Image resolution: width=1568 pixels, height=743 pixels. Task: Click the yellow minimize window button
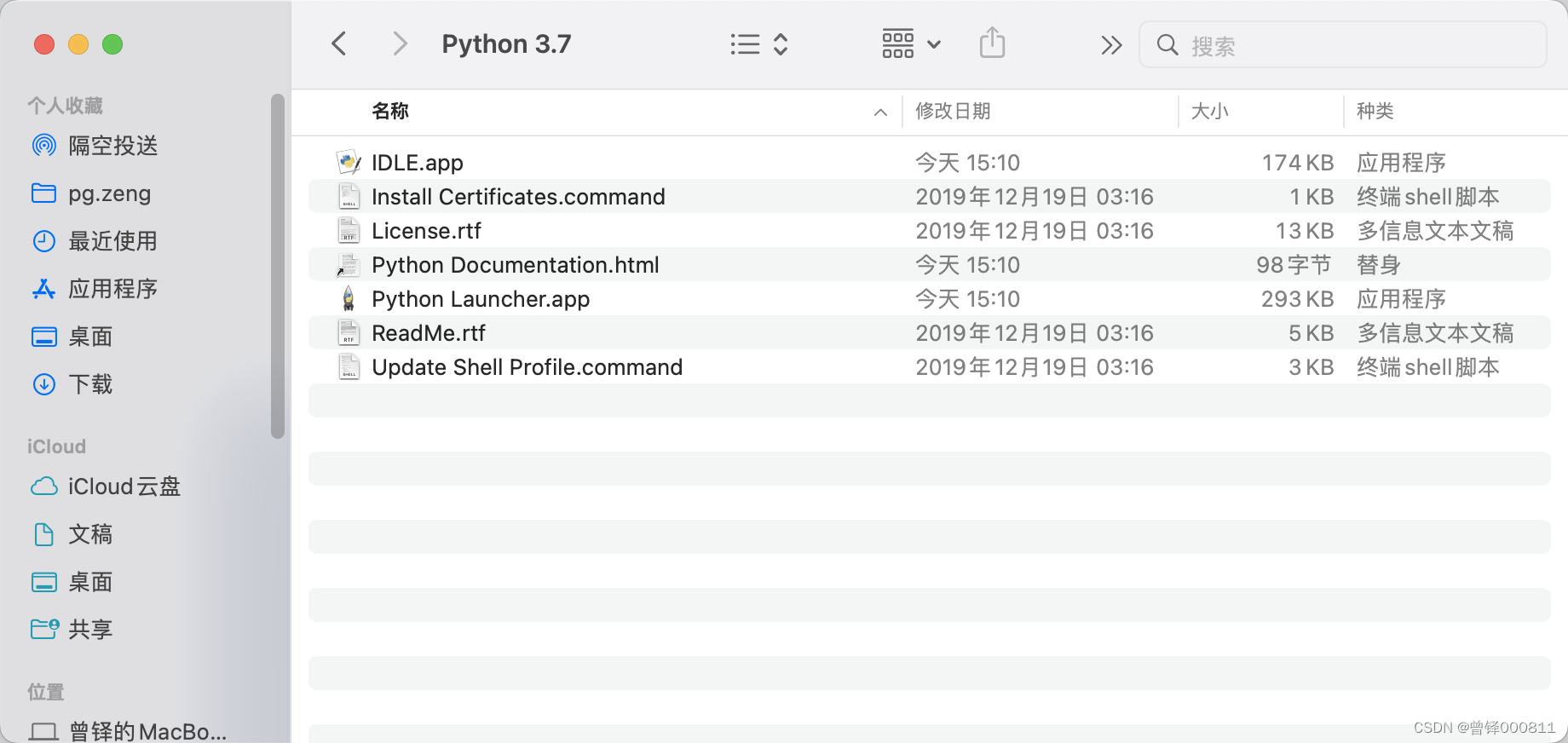[78, 44]
